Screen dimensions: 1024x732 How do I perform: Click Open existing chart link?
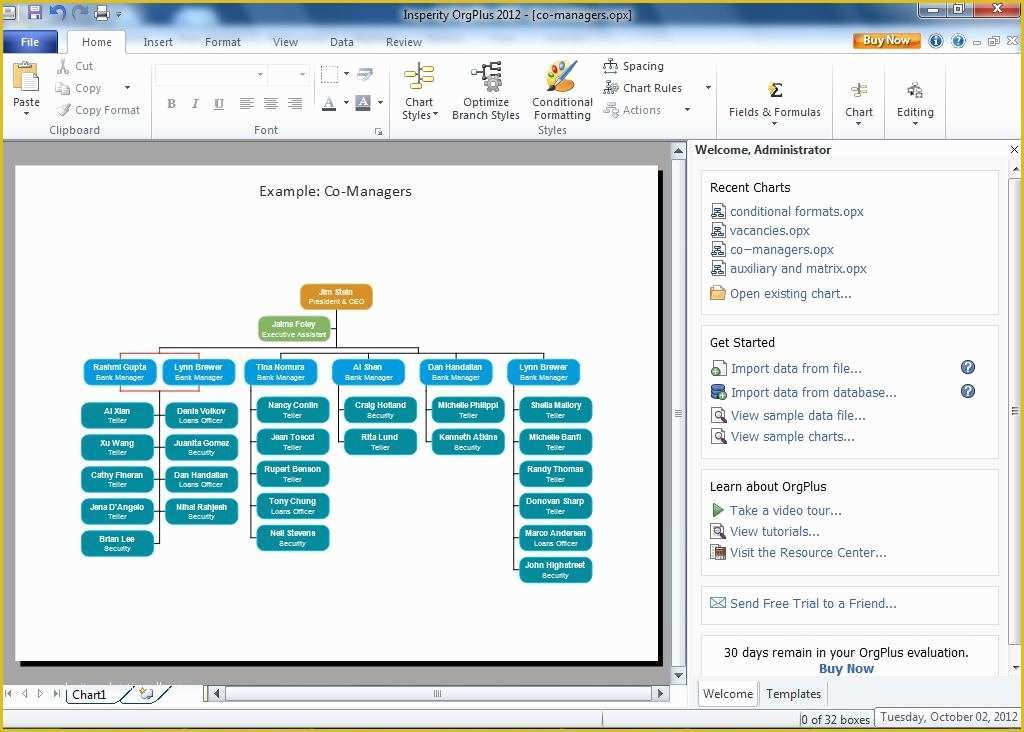790,293
